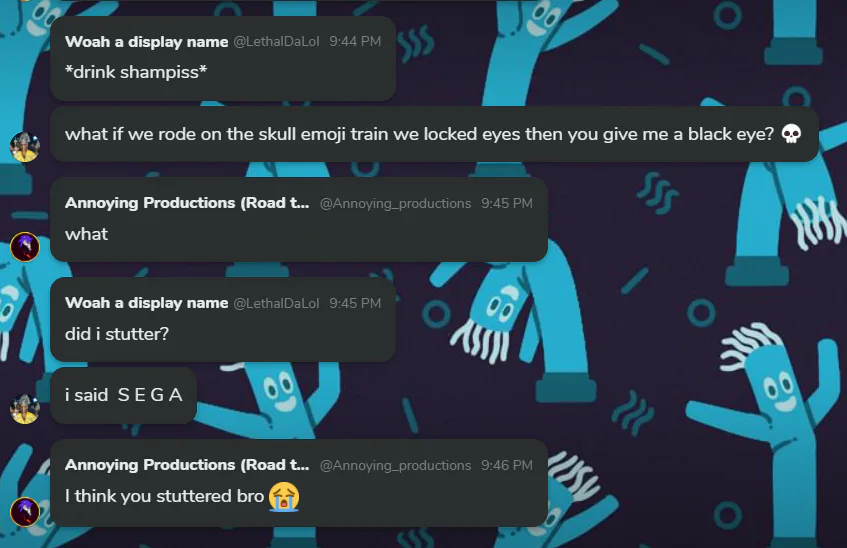Click the skull emoji train message bubble text
This screenshot has width=847, height=548.
tap(419, 134)
